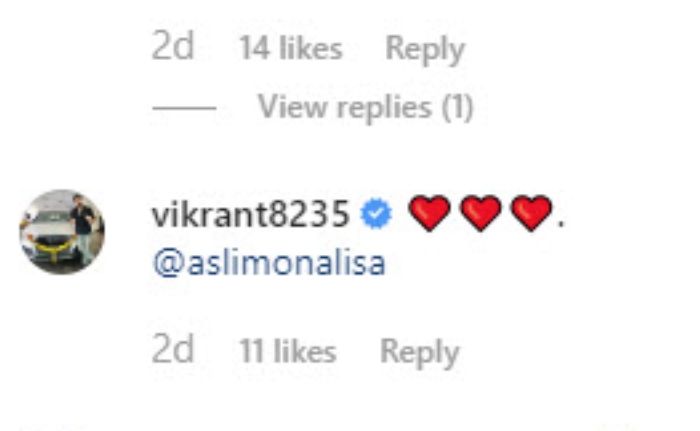Click the man standing in the avatar photo
Image resolution: width=700 pixels, height=431 pixels.
pyautogui.click(x=83, y=228)
